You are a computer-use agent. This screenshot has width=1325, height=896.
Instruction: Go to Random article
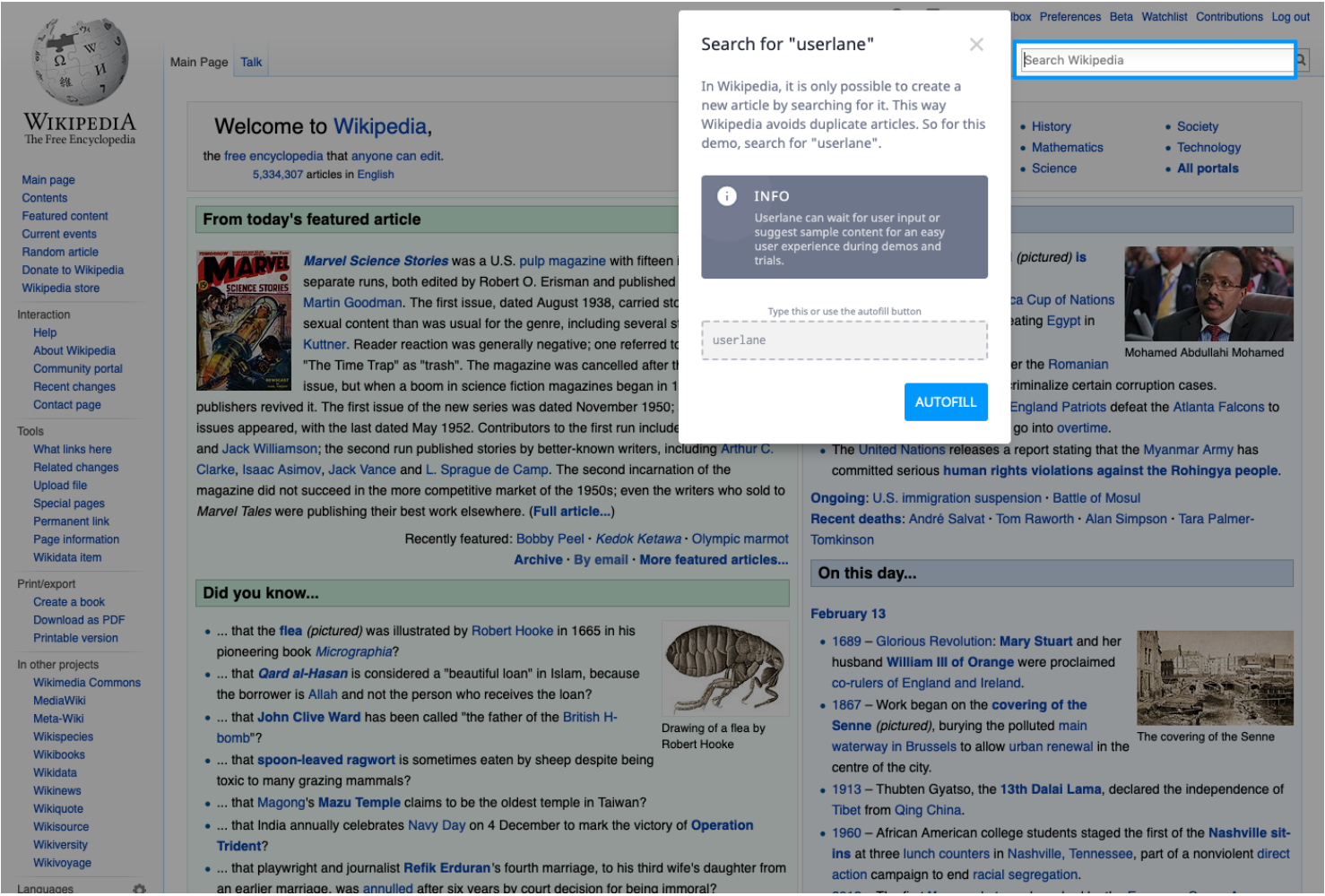click(x=60, y=252)
